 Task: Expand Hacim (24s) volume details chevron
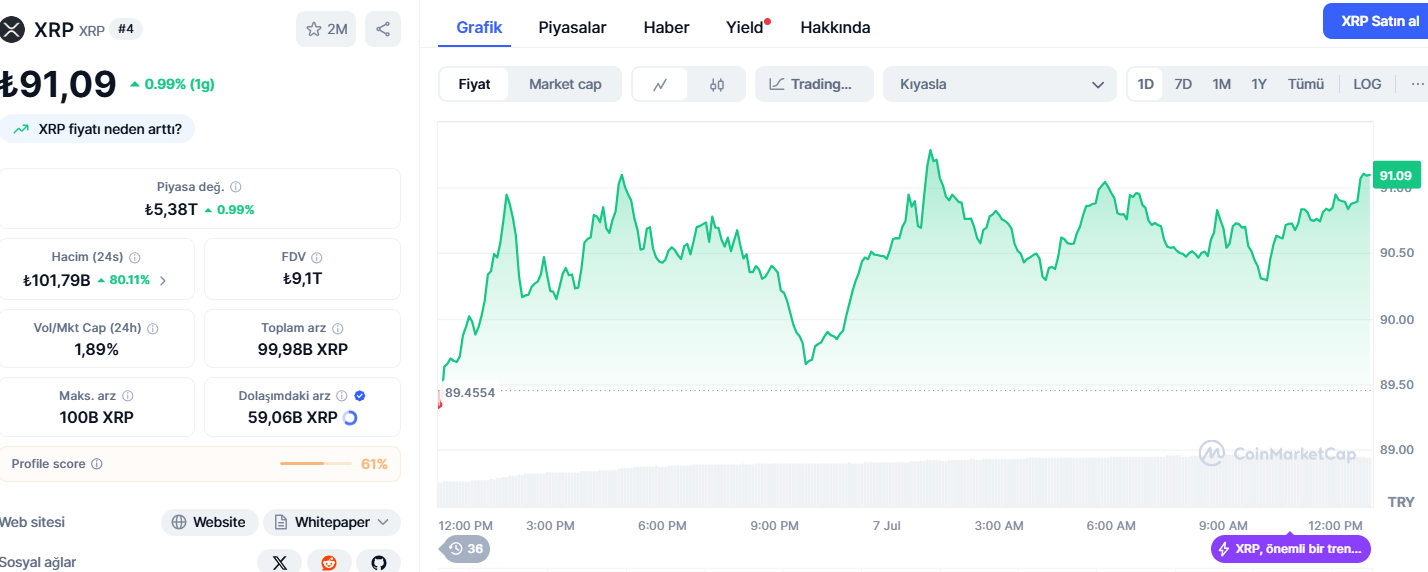click(x=163, y=281)
